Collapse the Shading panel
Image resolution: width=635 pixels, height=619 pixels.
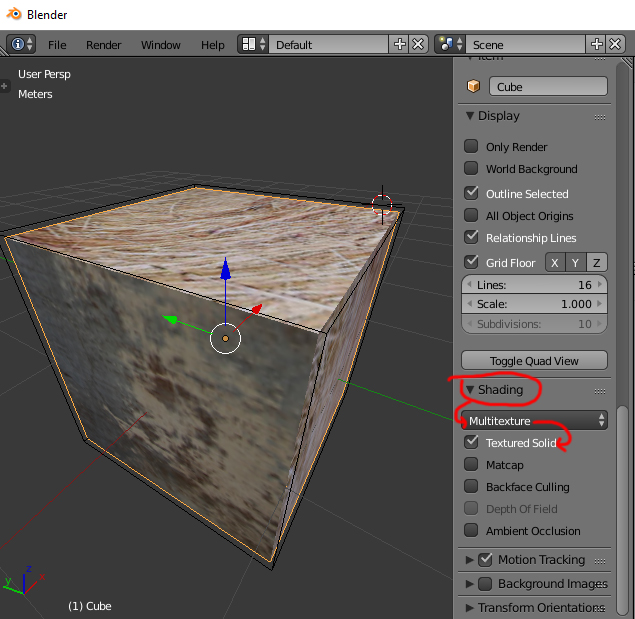[x=470, y=390]
